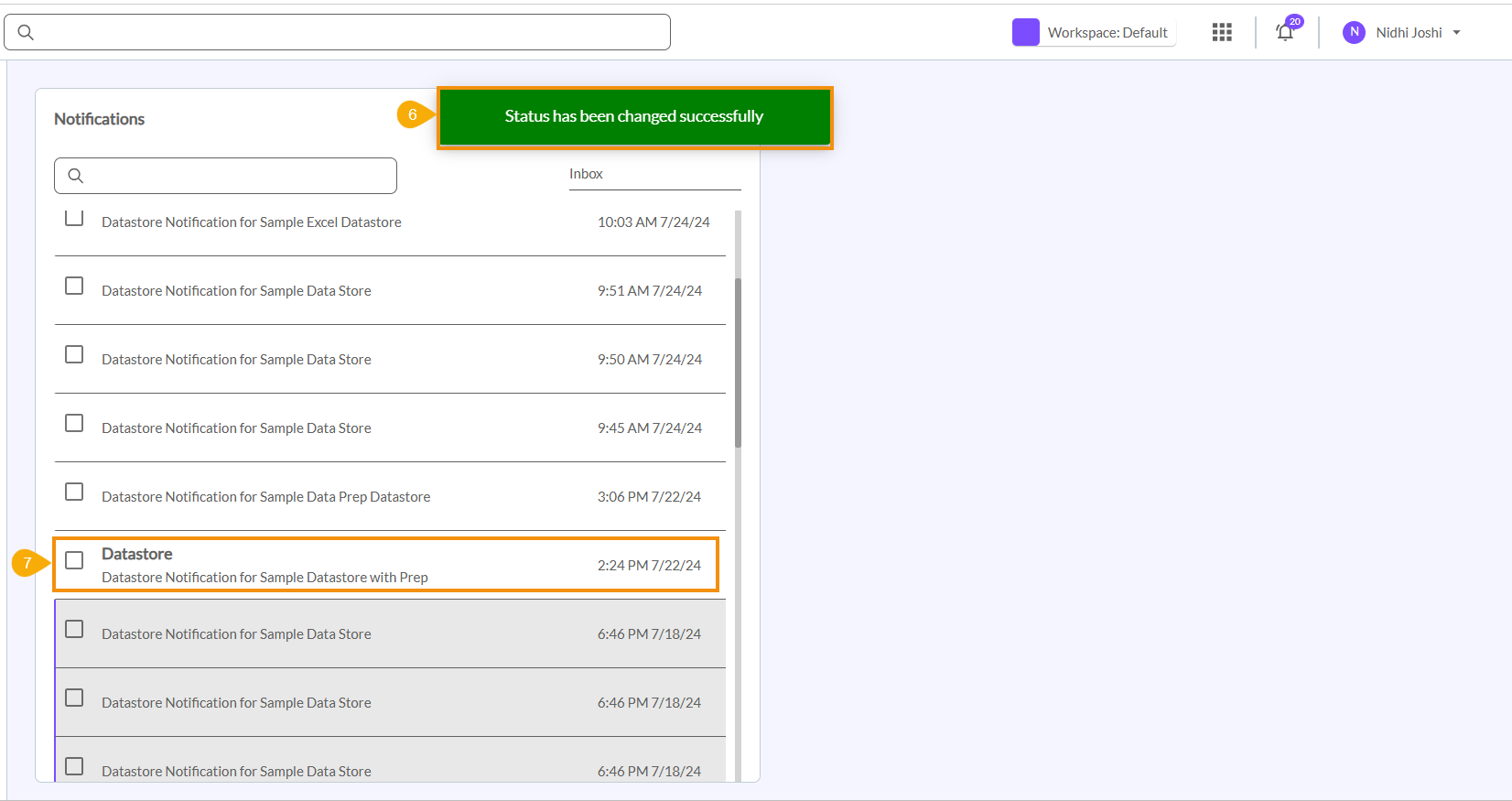Click the notifications search magnifier icon
The width and height of the screenshot is (1512, 801).
click(x=76, y=176)
